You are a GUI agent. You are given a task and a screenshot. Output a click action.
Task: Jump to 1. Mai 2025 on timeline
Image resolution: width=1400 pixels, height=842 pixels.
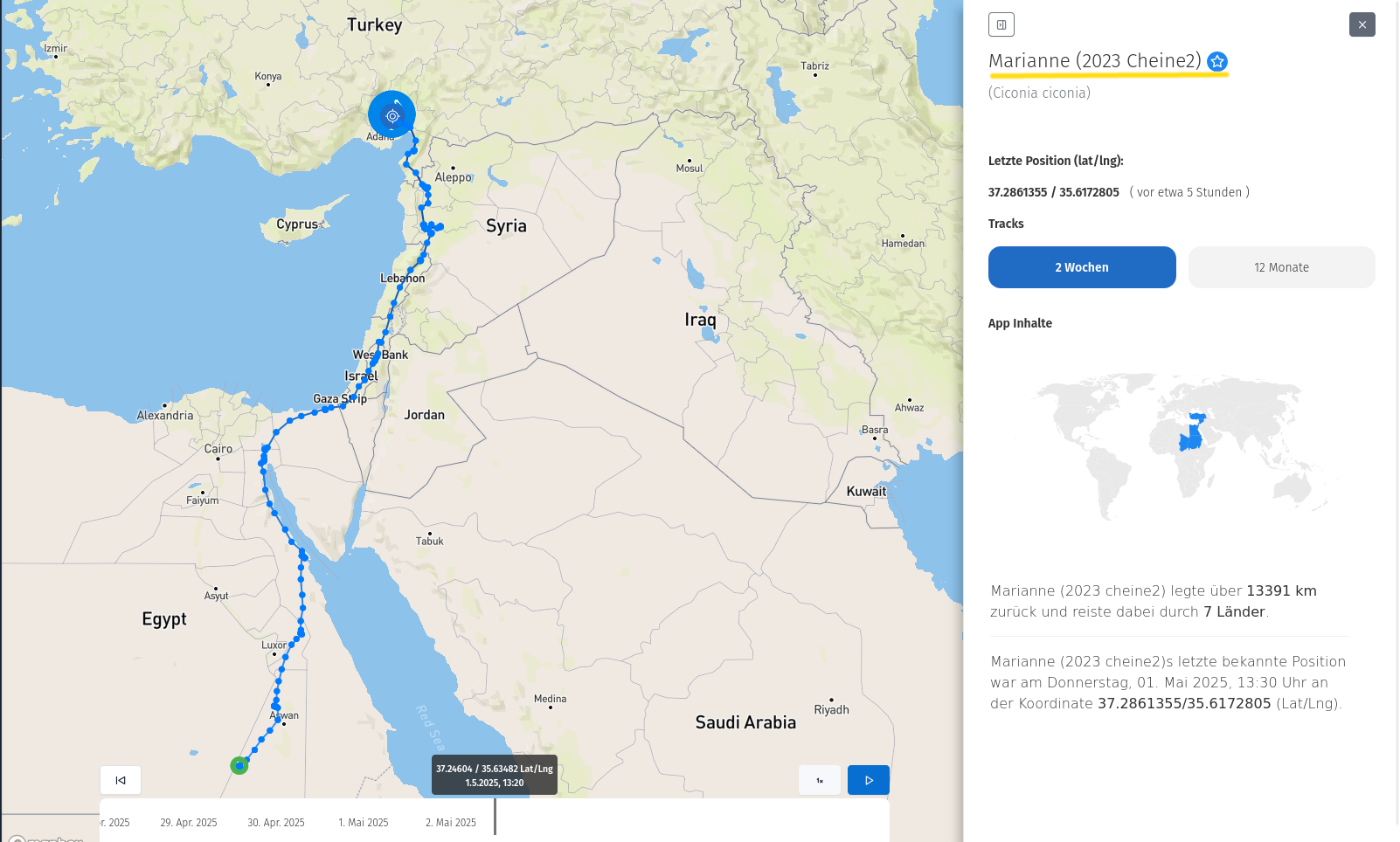tap(364, 823)
